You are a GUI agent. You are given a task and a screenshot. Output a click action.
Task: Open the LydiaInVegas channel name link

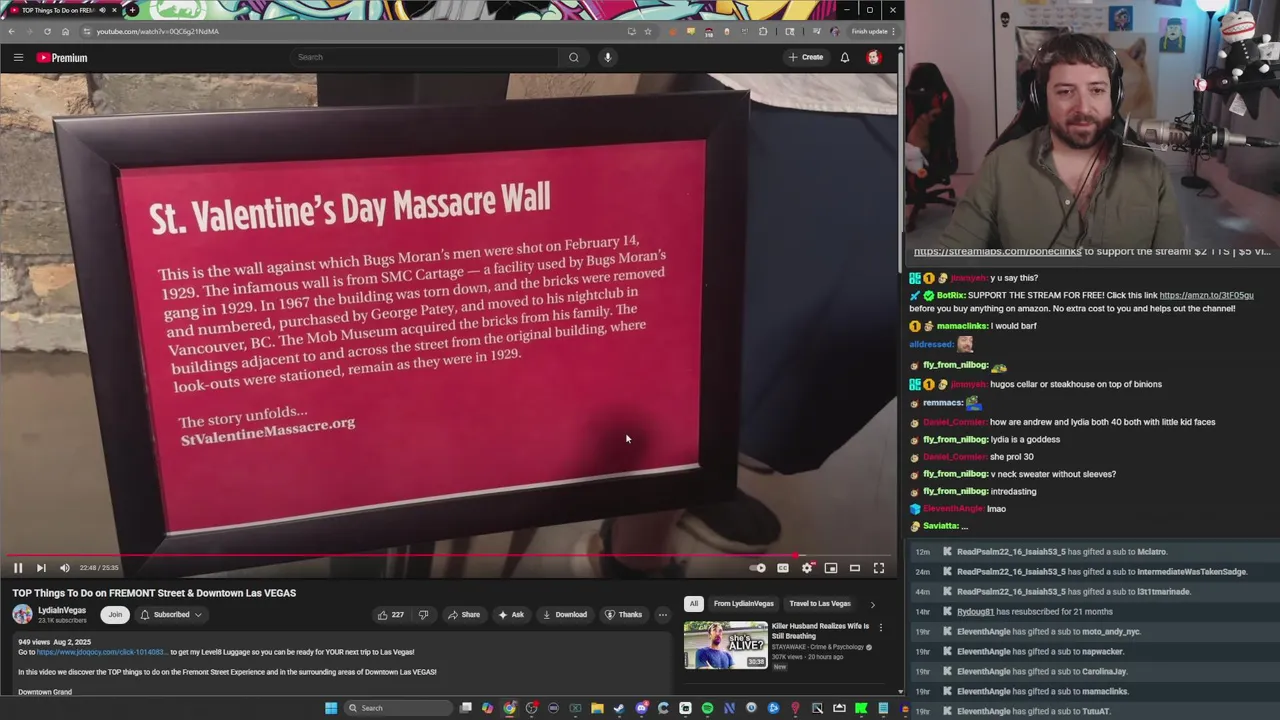tap(62, 610)
